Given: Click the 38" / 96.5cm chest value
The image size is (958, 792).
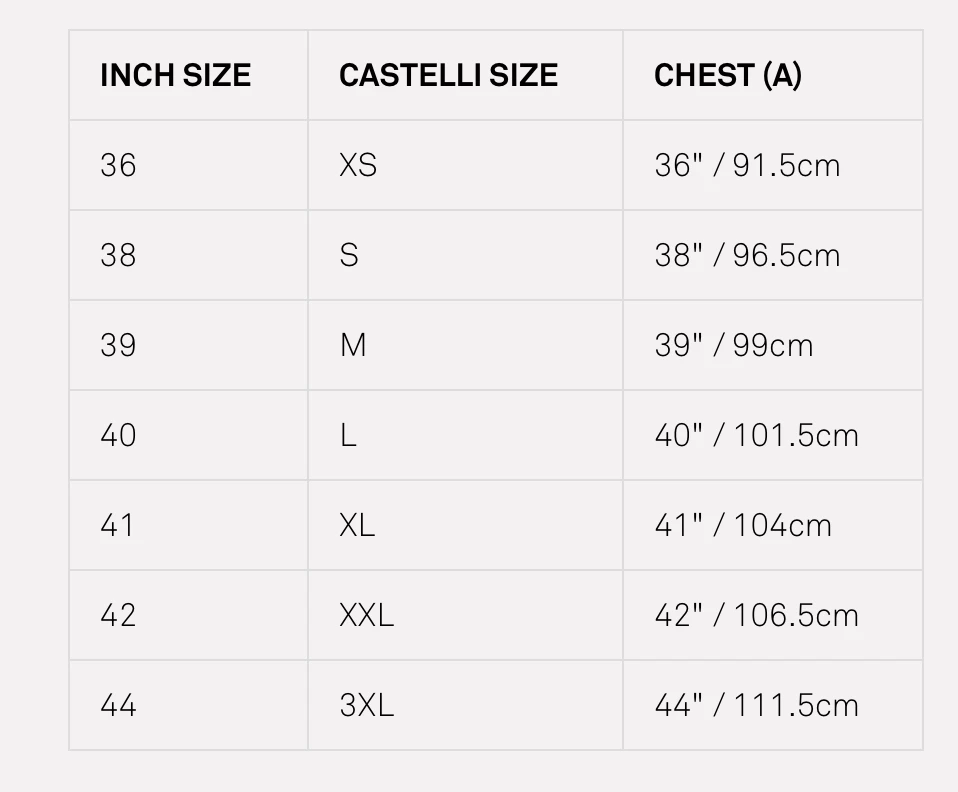Looking at the screenshot, I should pyautogui.click(x=747, y=255).
